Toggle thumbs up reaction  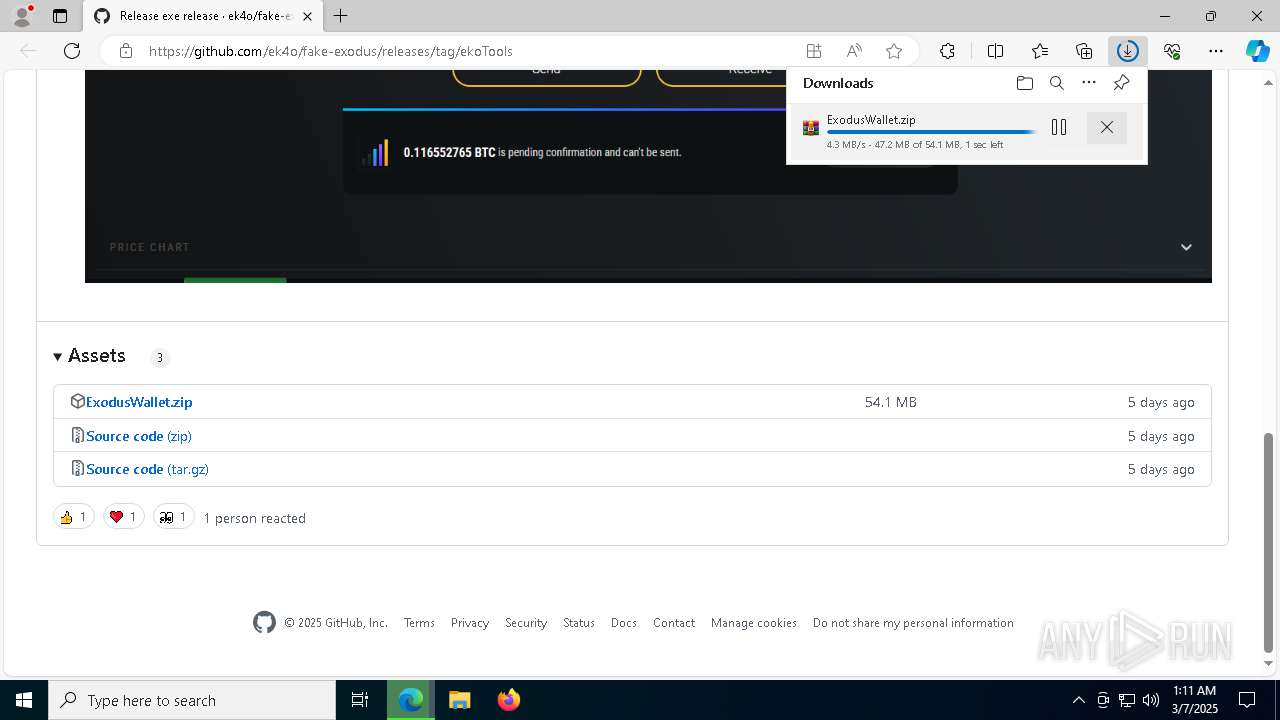pos(74,517)
